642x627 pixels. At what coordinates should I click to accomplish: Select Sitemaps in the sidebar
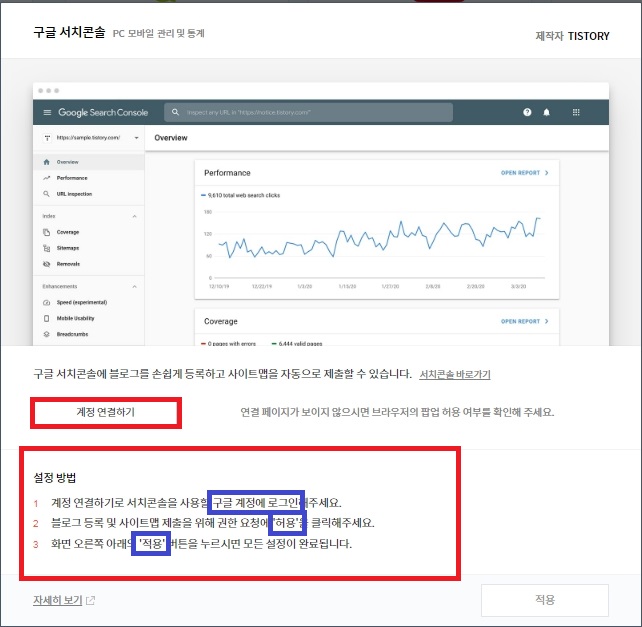coord(88,248)
